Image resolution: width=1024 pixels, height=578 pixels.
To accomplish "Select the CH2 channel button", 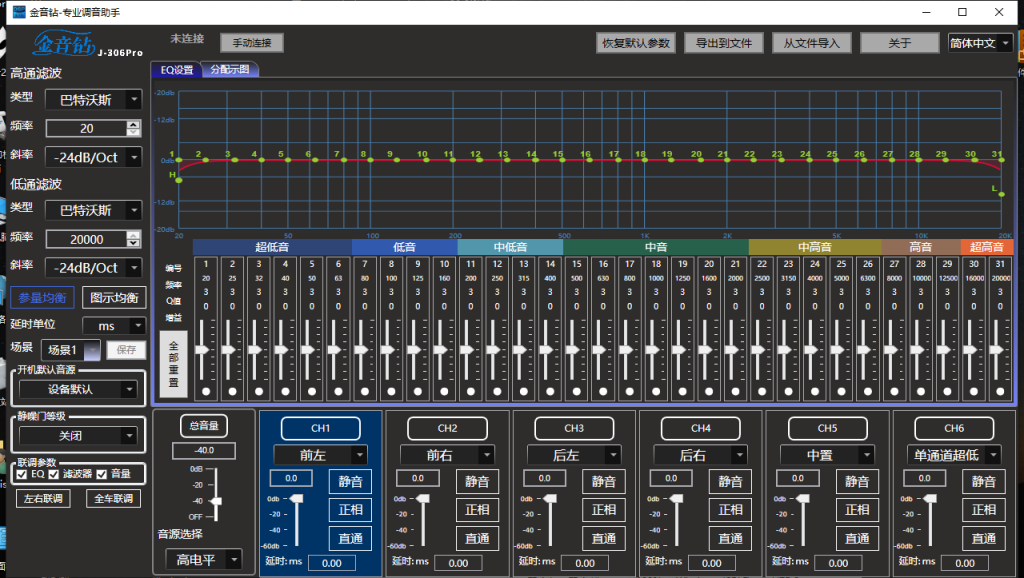I will click(447, 428).
